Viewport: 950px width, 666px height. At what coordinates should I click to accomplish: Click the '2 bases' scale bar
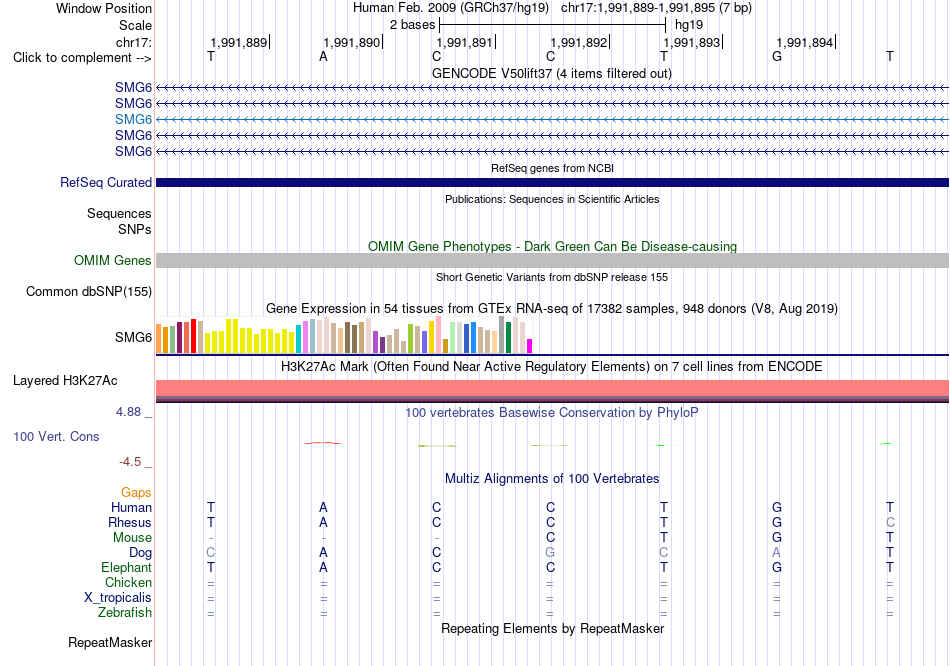(553, 25)
